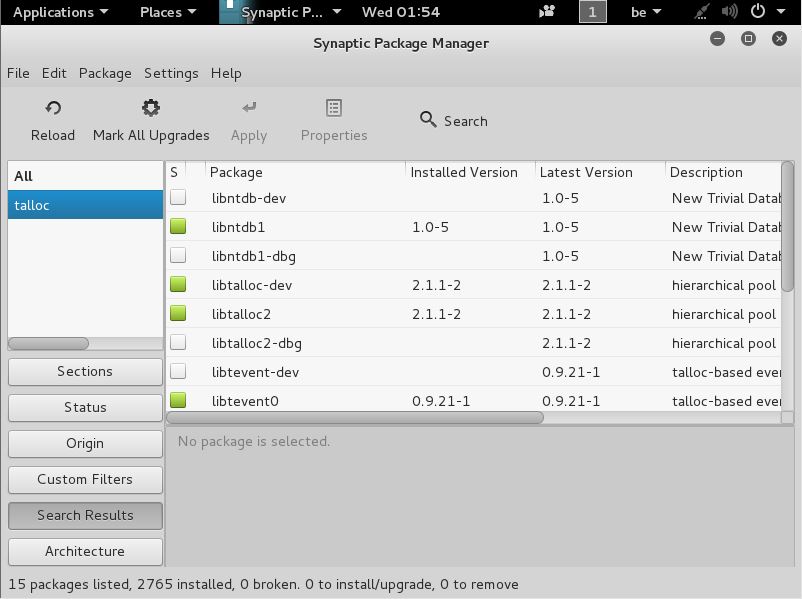Minimize the Synaptic window
This screenshot has width=802, height=599.
pos(718,38)
